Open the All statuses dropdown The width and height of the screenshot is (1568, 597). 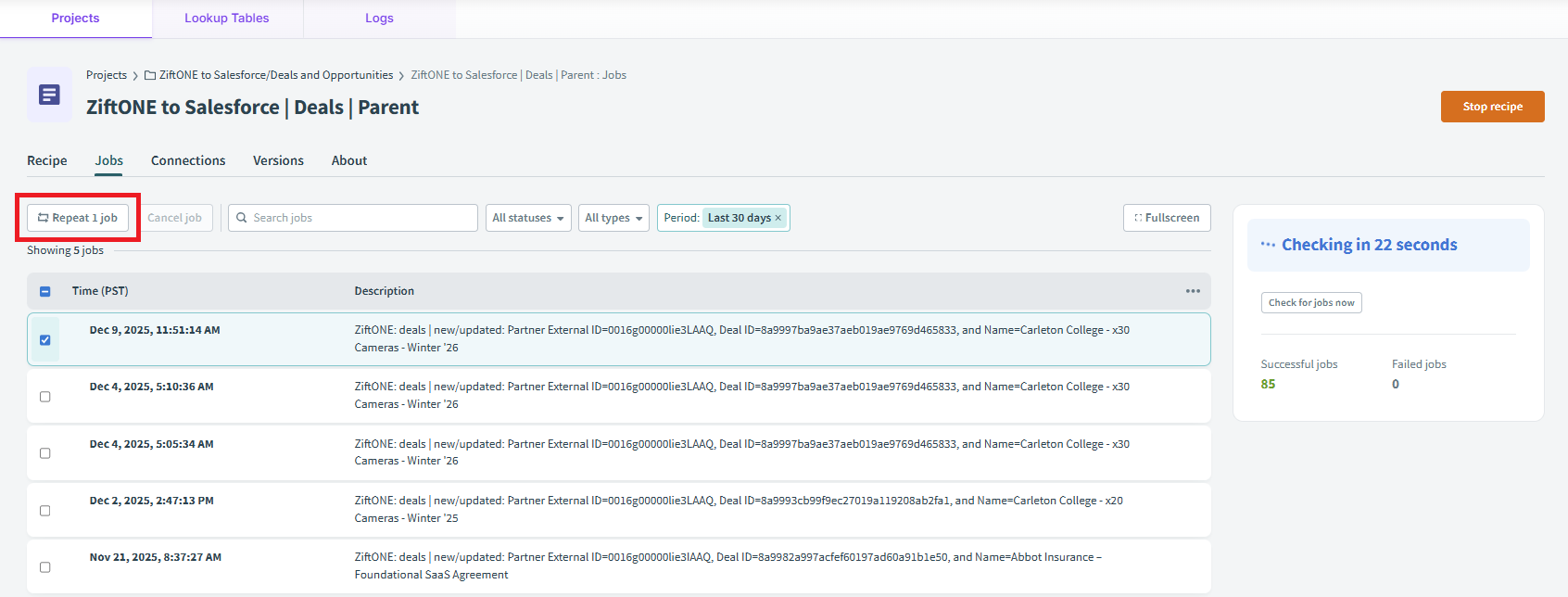point(528,218)
